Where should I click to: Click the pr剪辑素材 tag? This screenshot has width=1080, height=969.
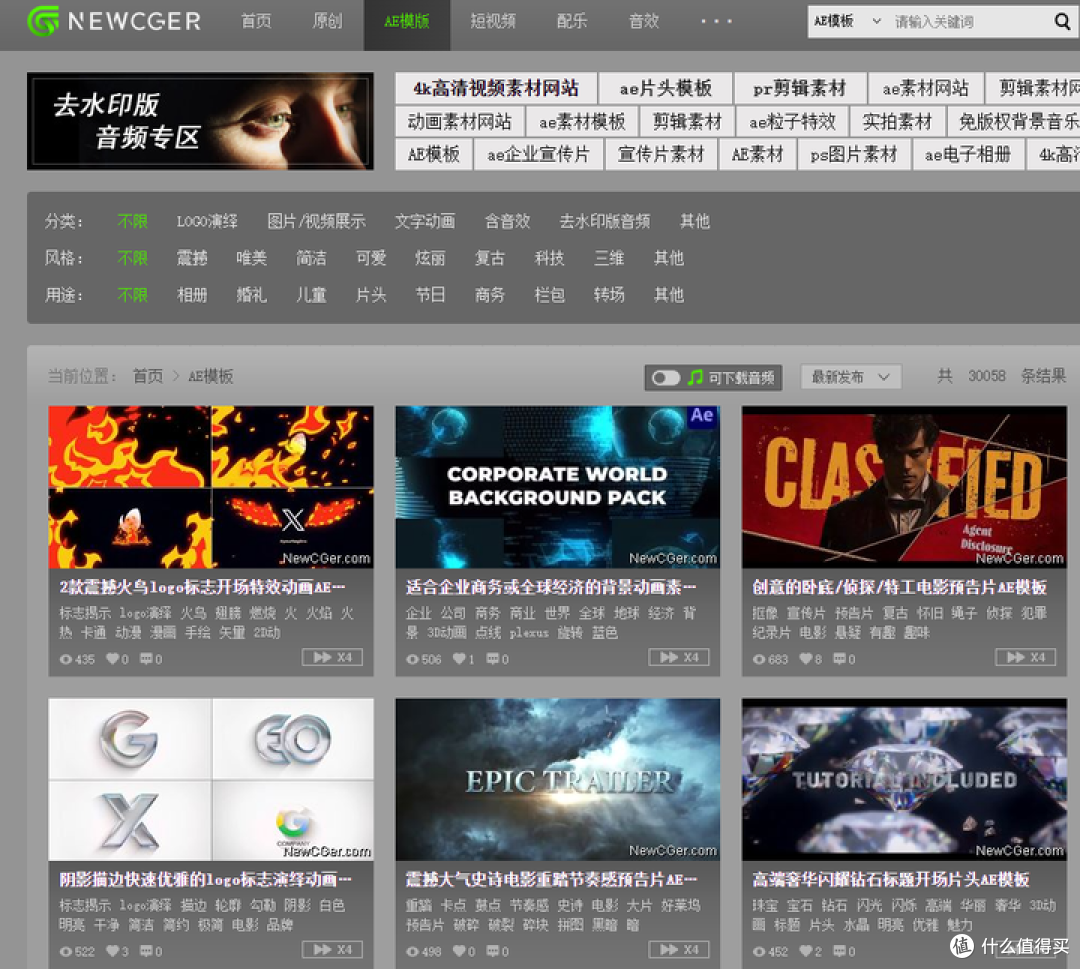[x=799, y=88]
